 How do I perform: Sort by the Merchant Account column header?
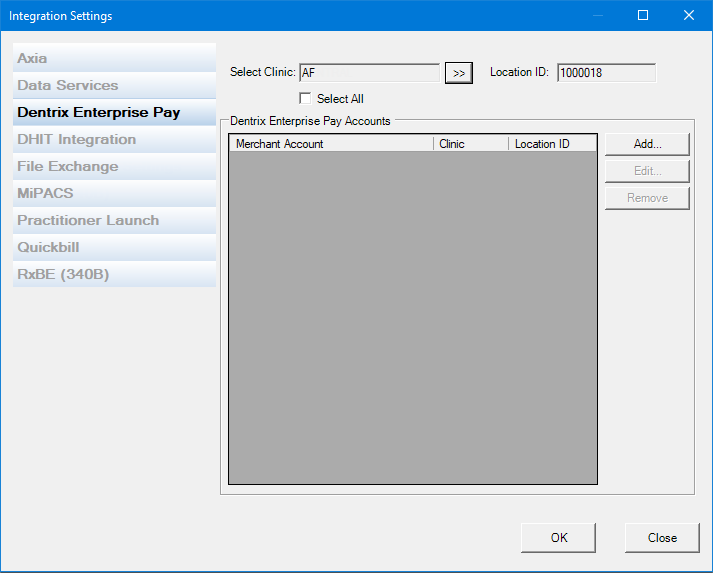[x=331, y=144]
